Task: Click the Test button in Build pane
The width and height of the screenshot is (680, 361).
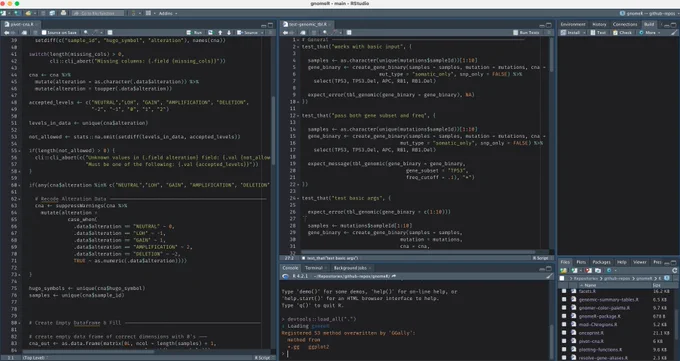Action: click(x=598, y=32)
